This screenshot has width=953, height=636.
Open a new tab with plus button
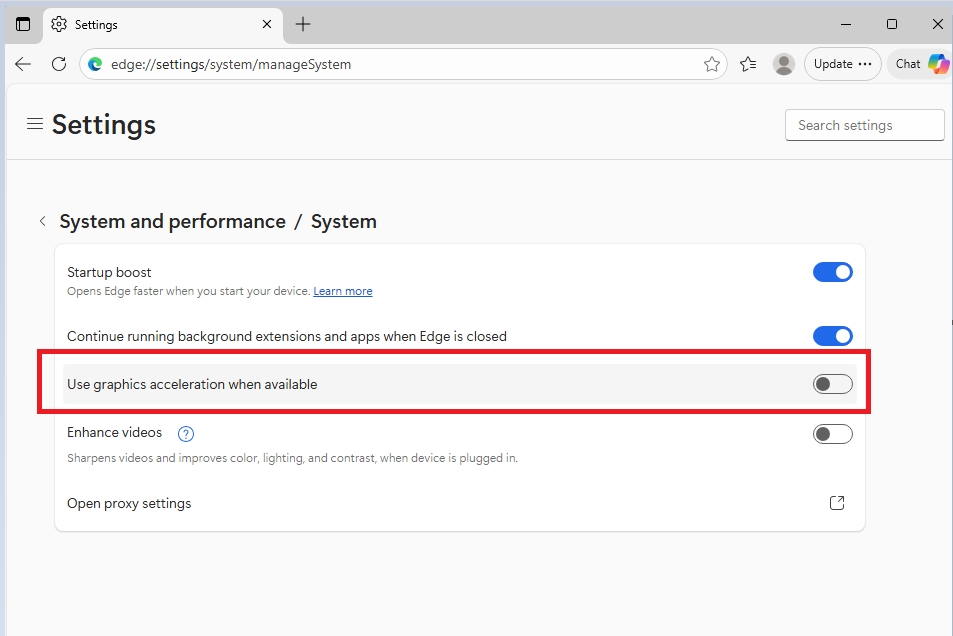303,24
